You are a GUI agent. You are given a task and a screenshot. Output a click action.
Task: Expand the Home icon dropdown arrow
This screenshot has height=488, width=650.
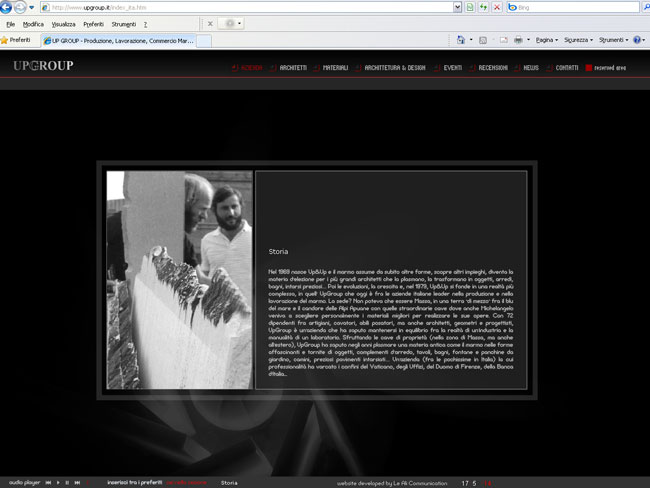click(x=471, y=40)
